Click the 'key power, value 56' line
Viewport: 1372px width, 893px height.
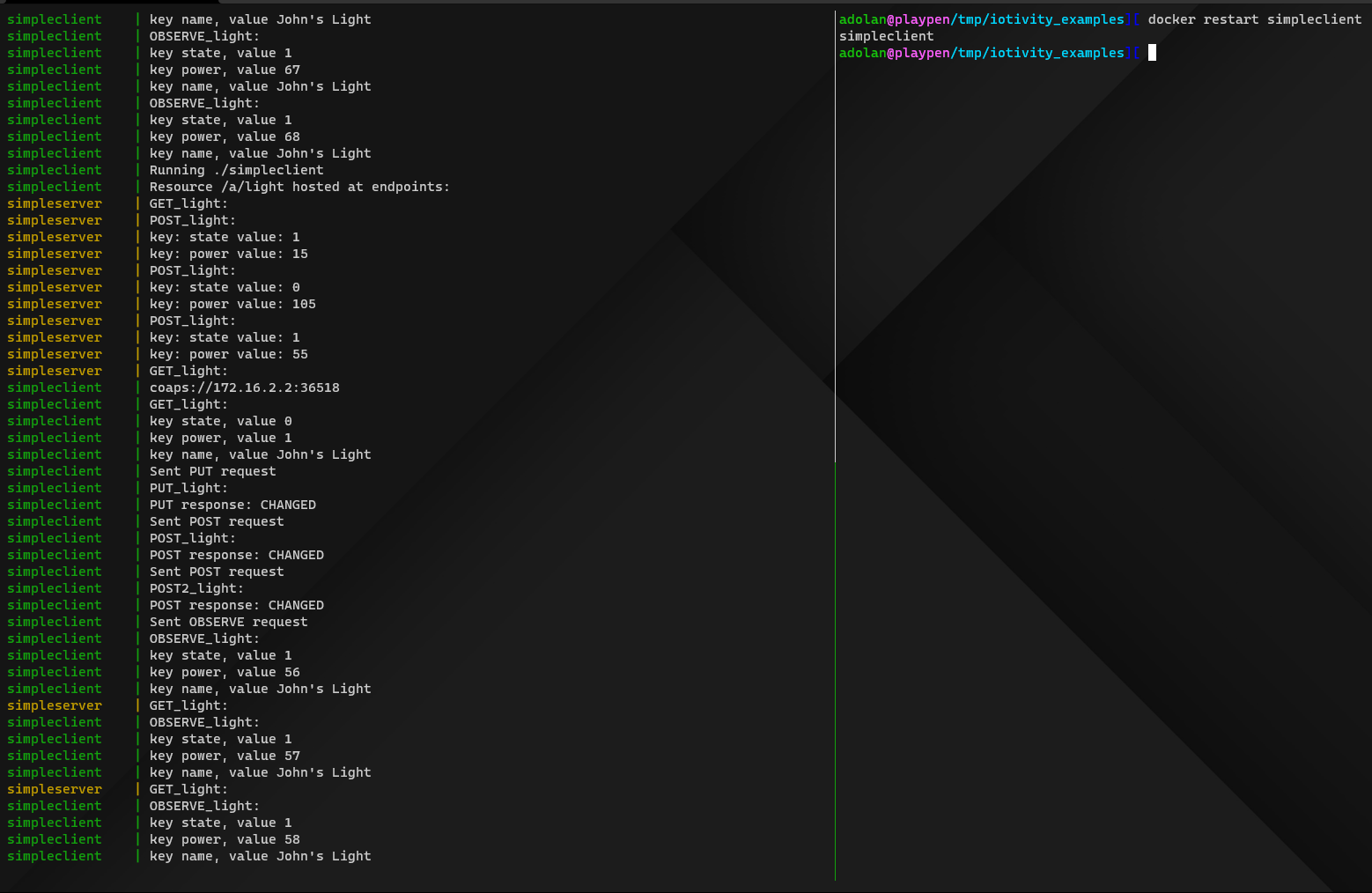pos(225,672)
